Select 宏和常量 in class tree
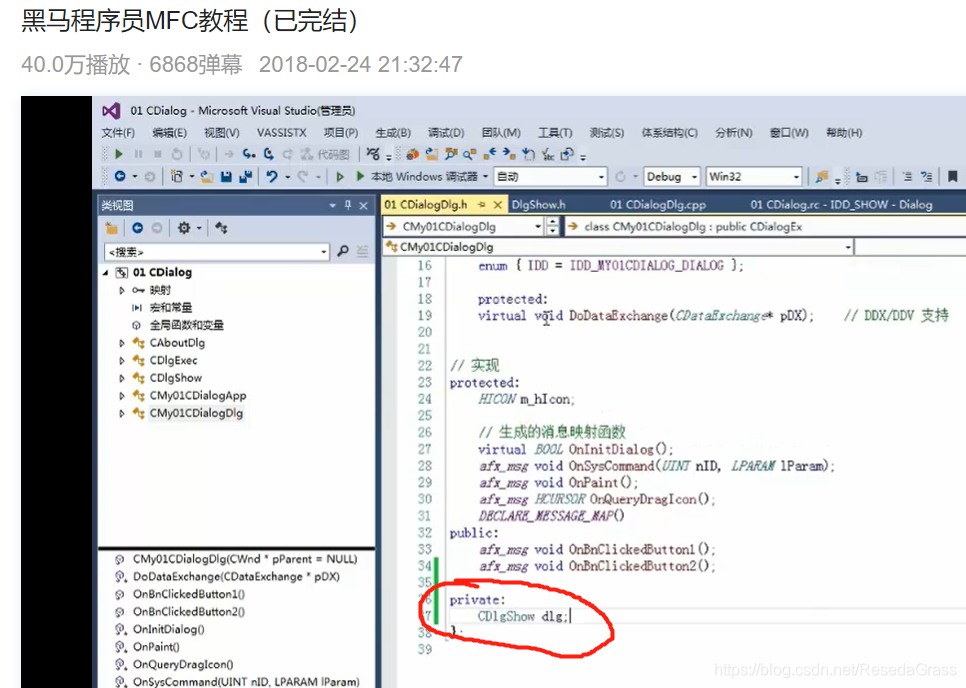 click(x=171, y=307)
